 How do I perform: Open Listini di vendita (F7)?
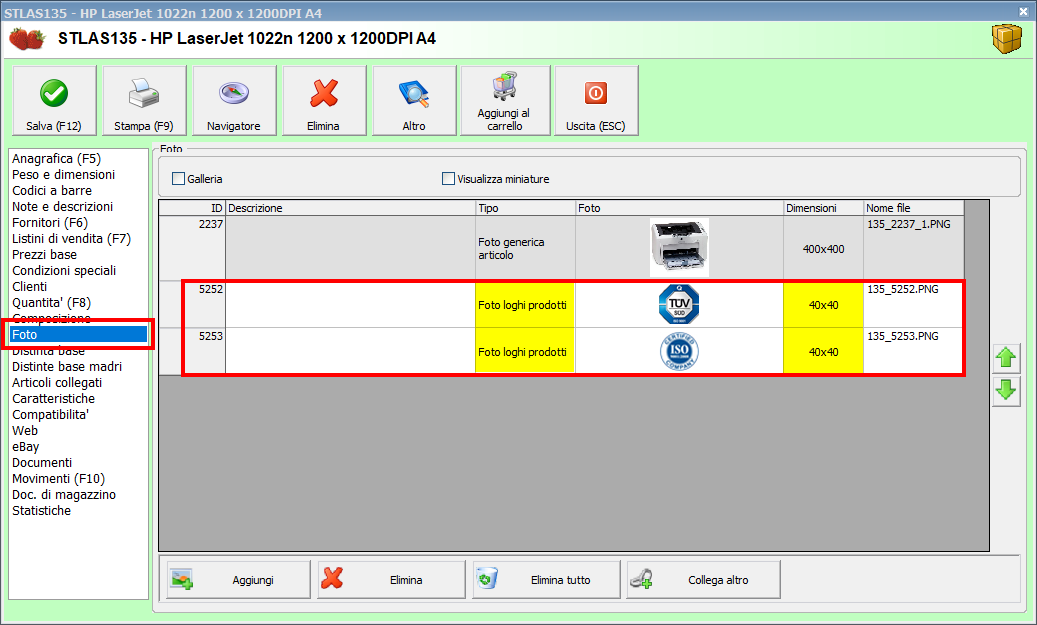pos(71,239)
